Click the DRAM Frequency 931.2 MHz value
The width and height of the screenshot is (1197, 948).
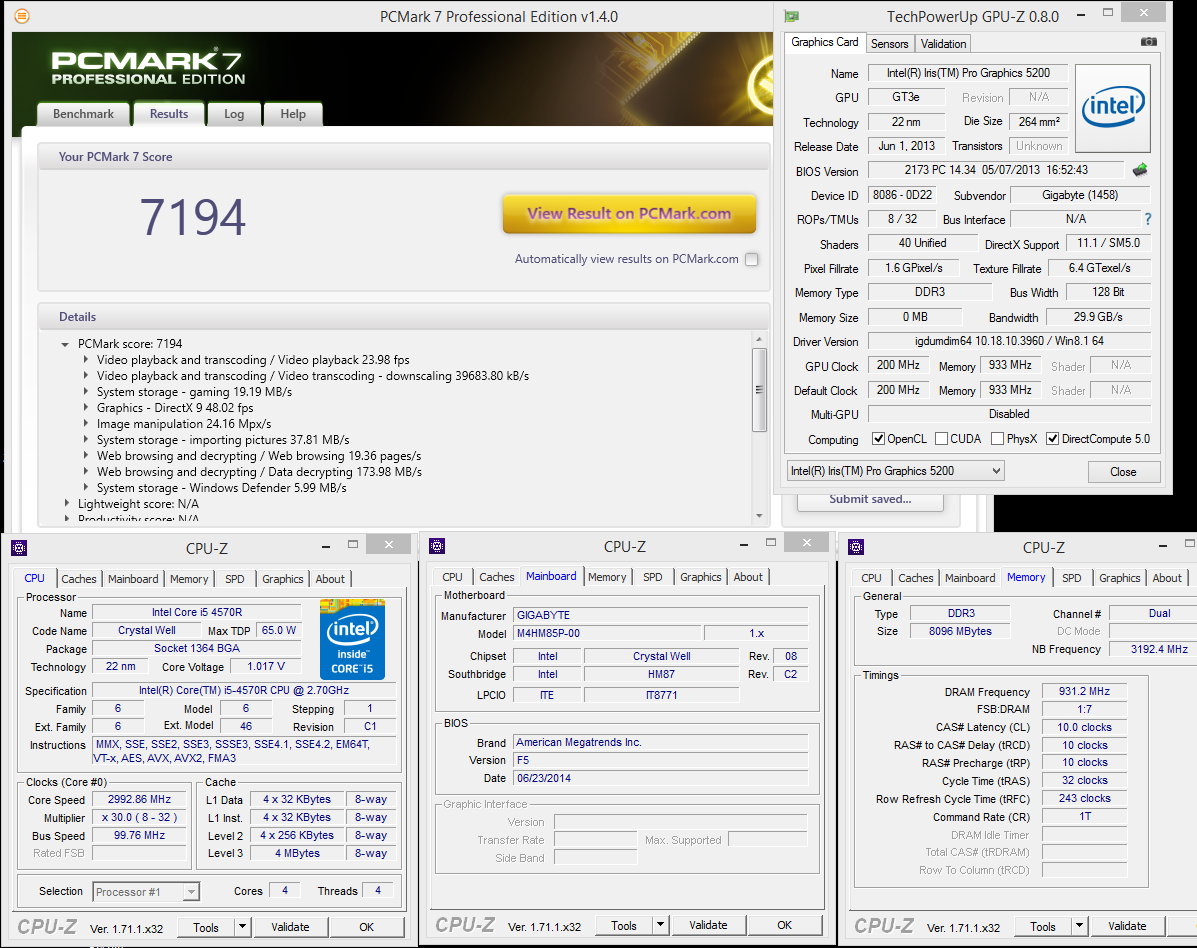tap(1084, 691)
